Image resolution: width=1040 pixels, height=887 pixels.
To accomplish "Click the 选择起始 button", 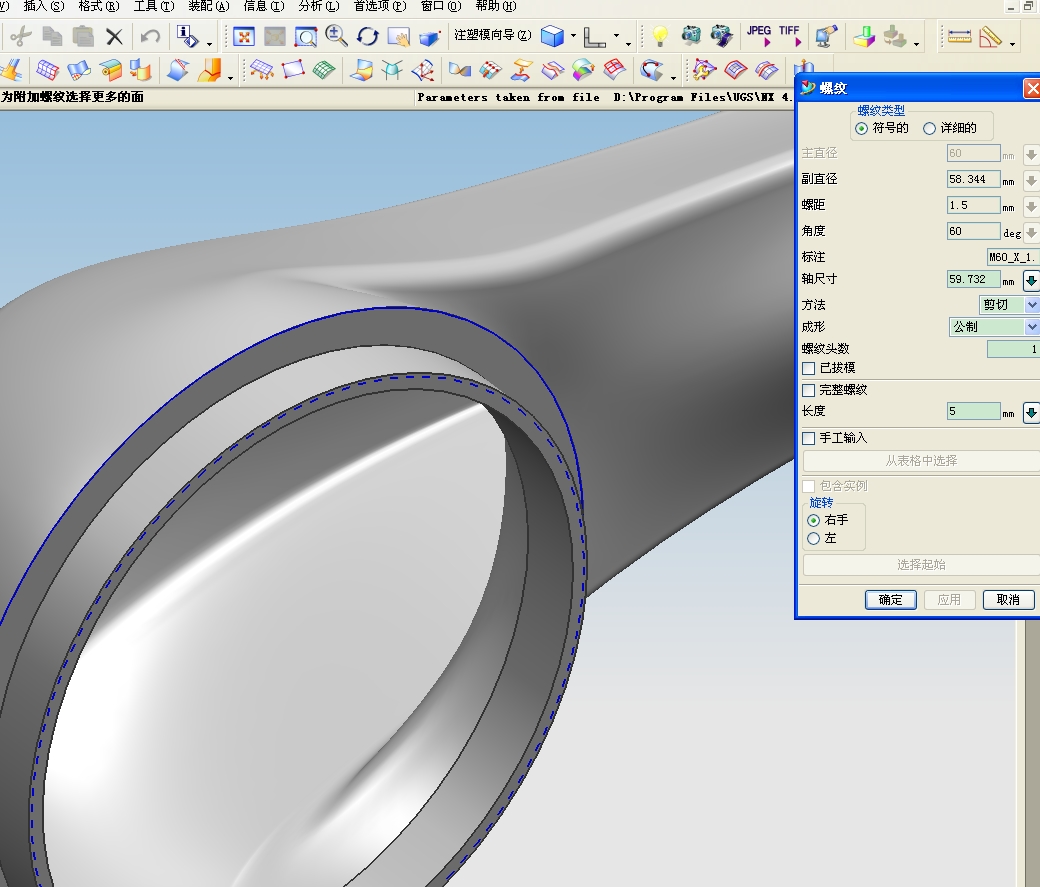I will point(921,565).
